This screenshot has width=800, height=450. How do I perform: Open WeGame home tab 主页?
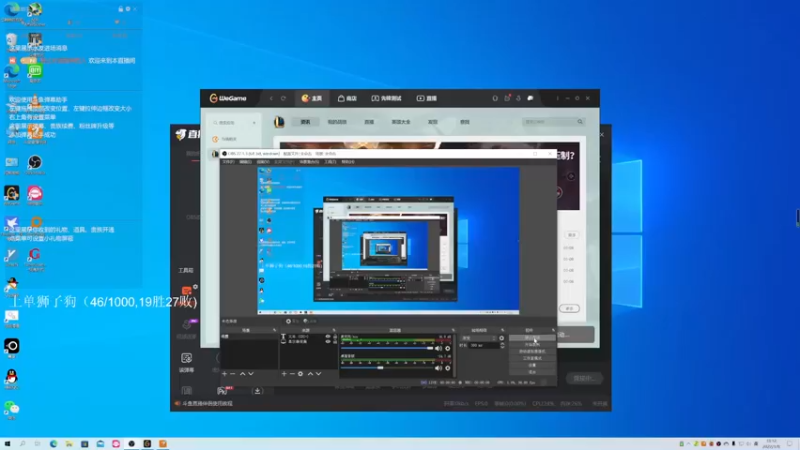[312, 98]
